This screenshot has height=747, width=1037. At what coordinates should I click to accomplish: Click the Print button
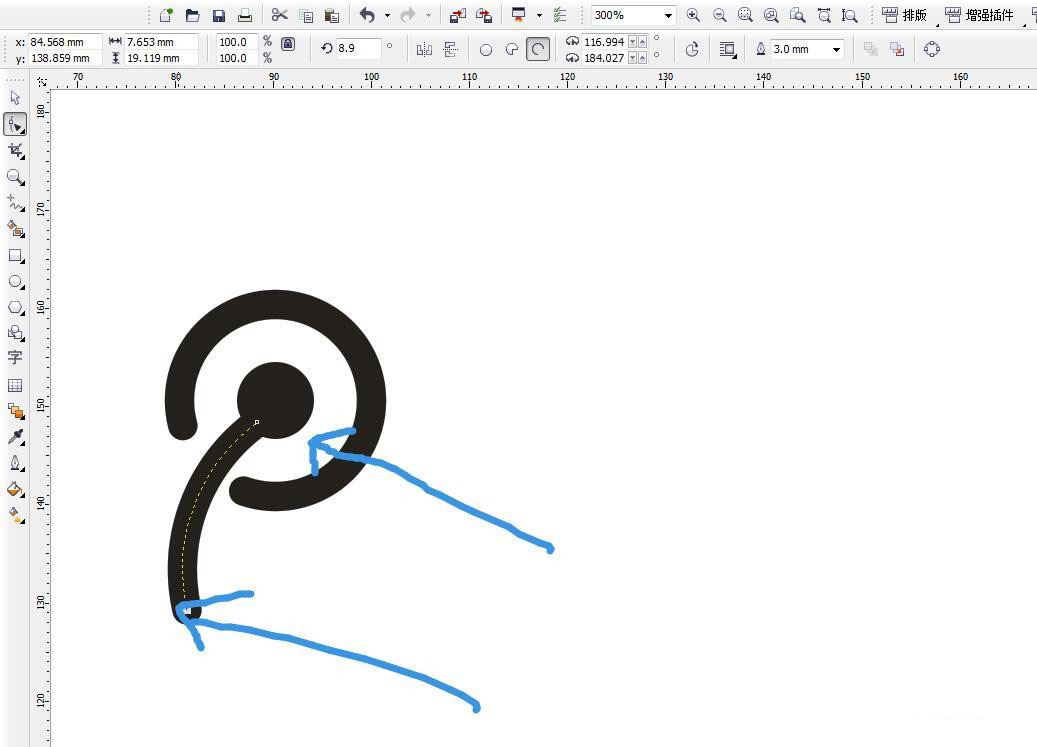244,16
